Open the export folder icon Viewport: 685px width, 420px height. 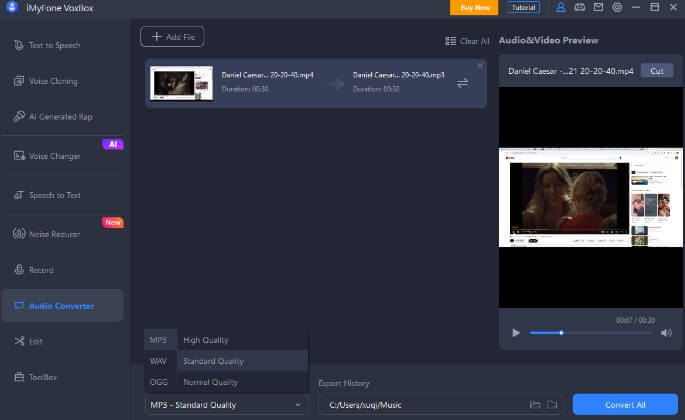(535, 405)
